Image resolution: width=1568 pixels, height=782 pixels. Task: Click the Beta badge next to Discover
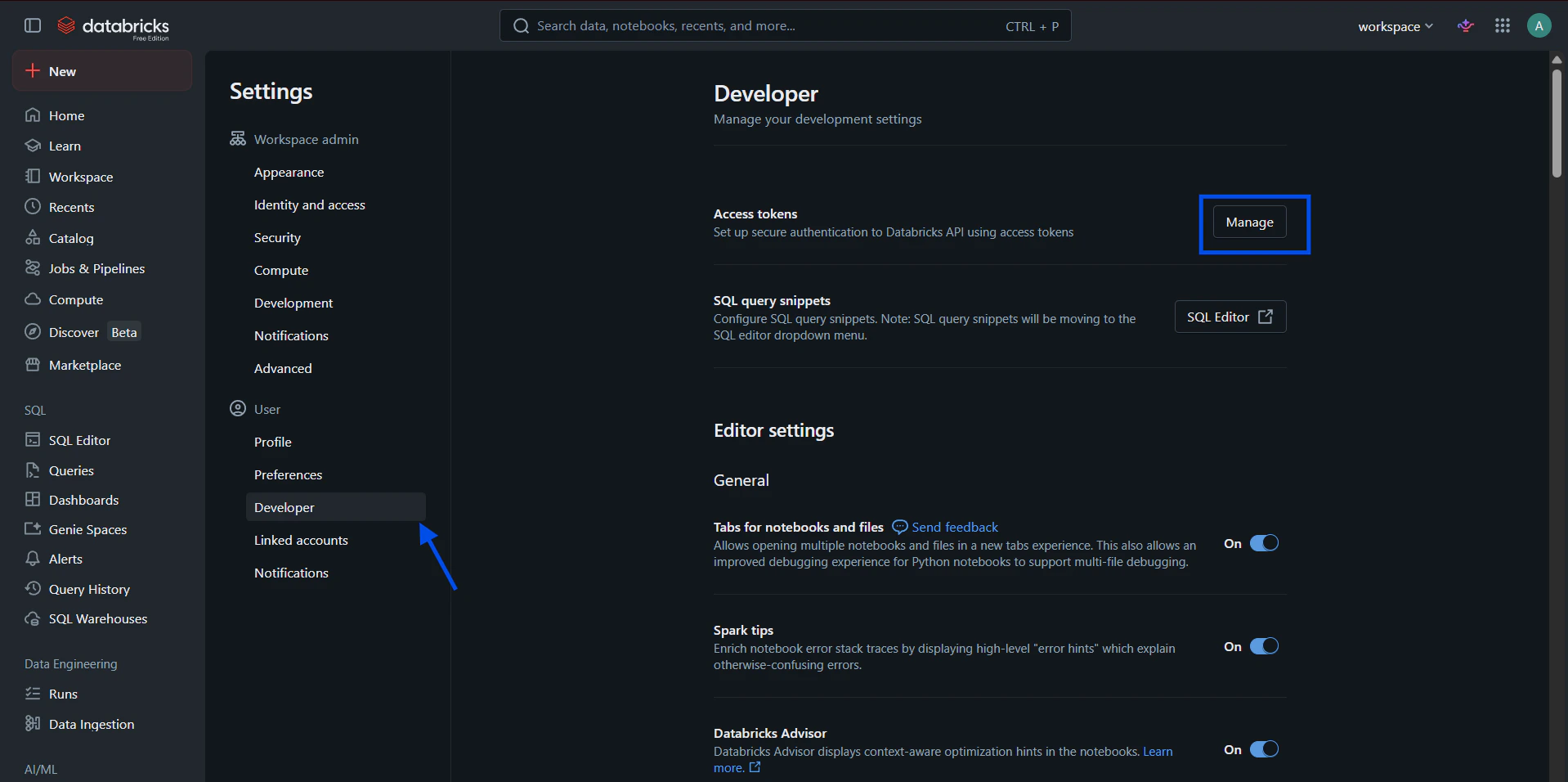coord(124,332)
